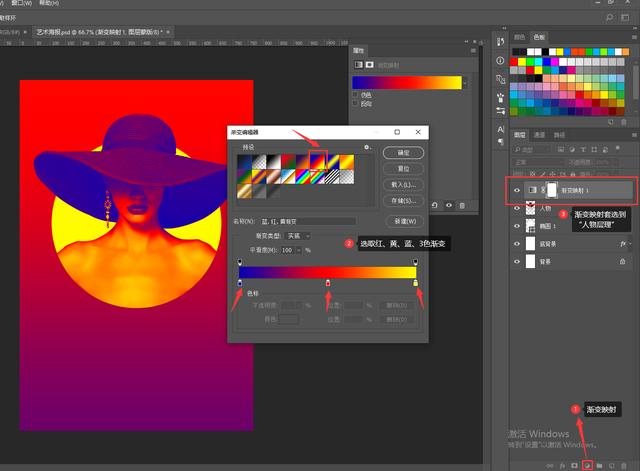This screenshot has width=640, height=471.
Task: Switch to the Paths tab
Action: point(559,135)
